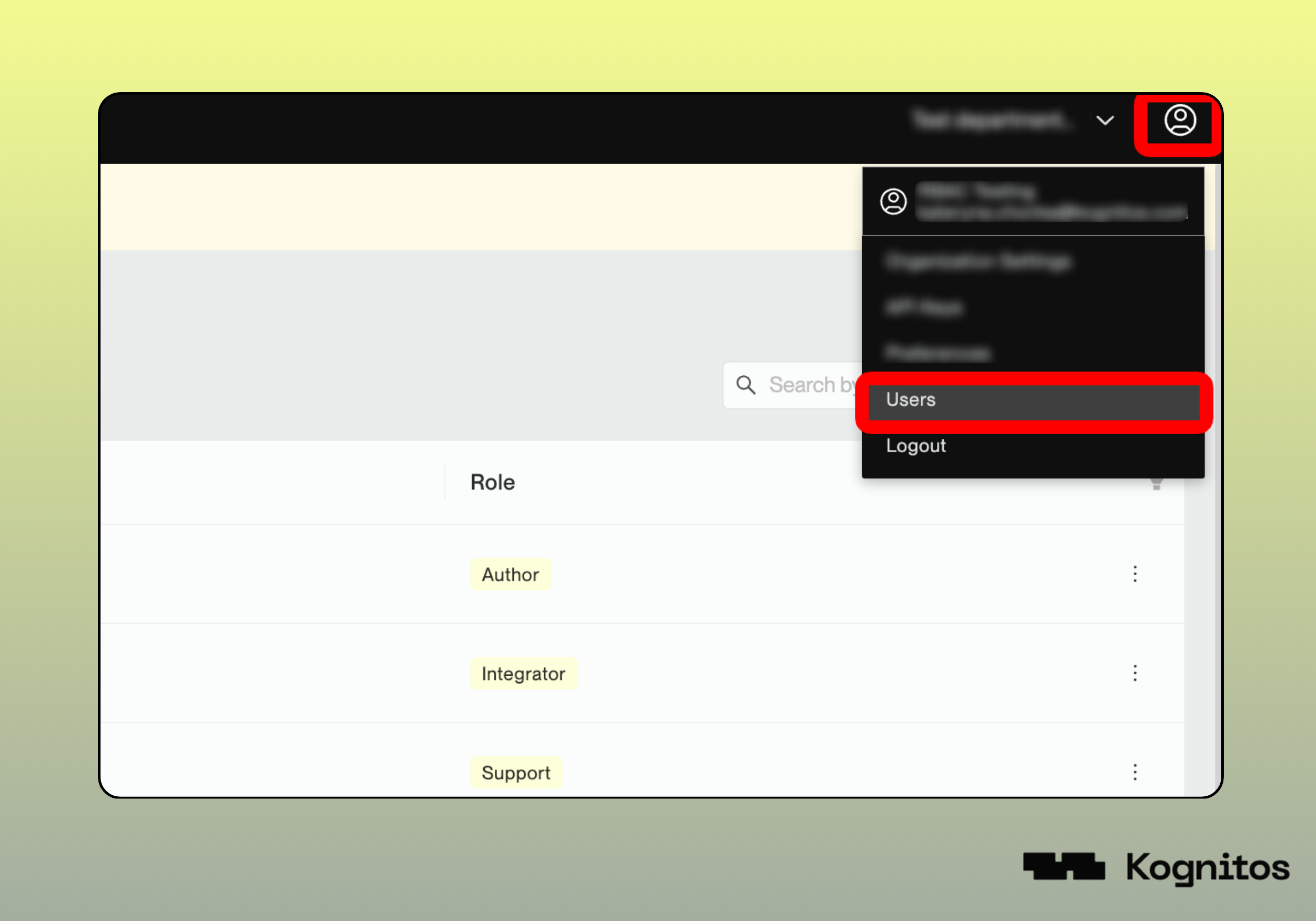This screenshot has width=1316, height=921.
Task: Open the department selector chevron dropdown
Action: coord(1104,121)
